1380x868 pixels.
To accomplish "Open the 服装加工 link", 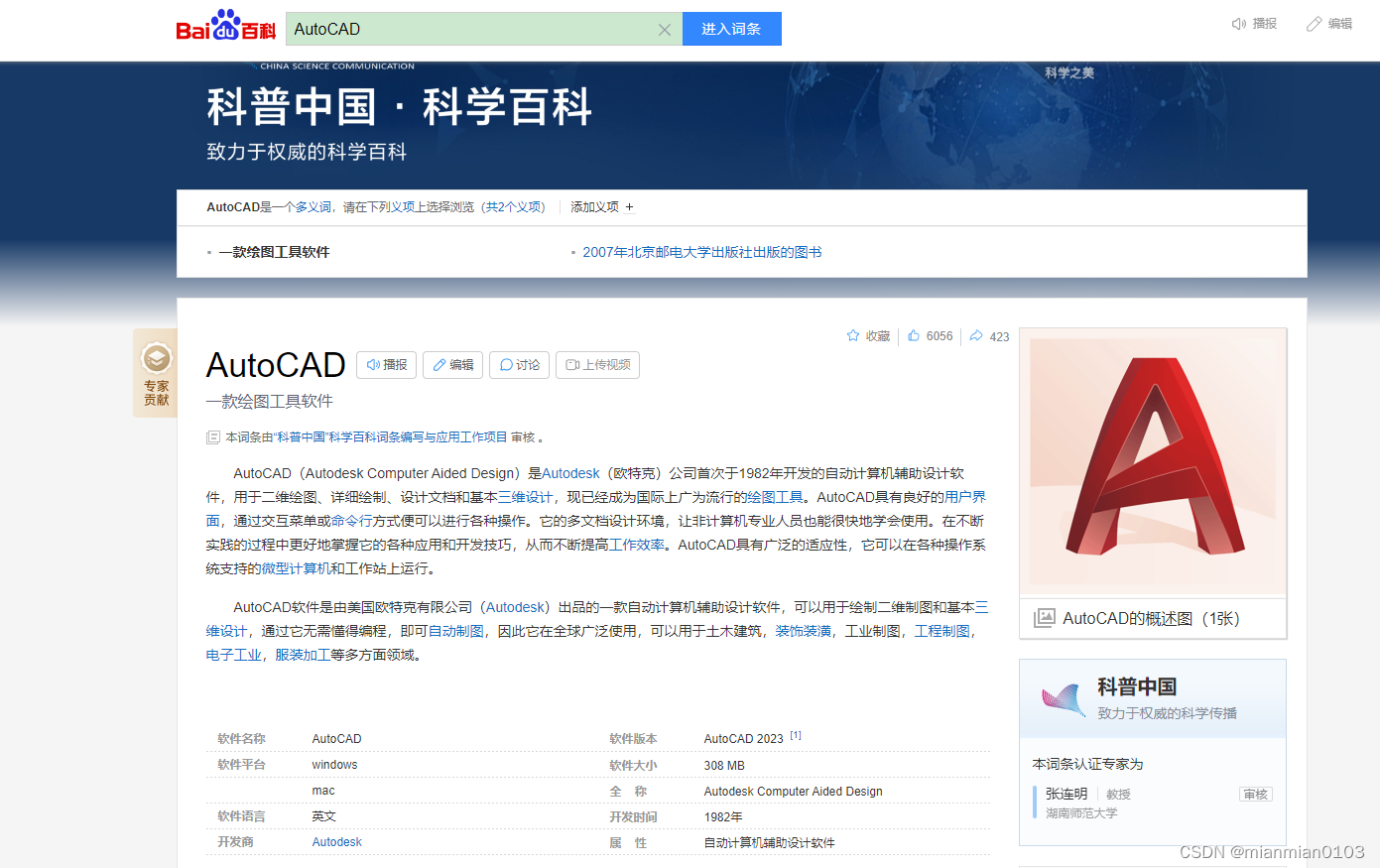I will click(x=303, y=656).
